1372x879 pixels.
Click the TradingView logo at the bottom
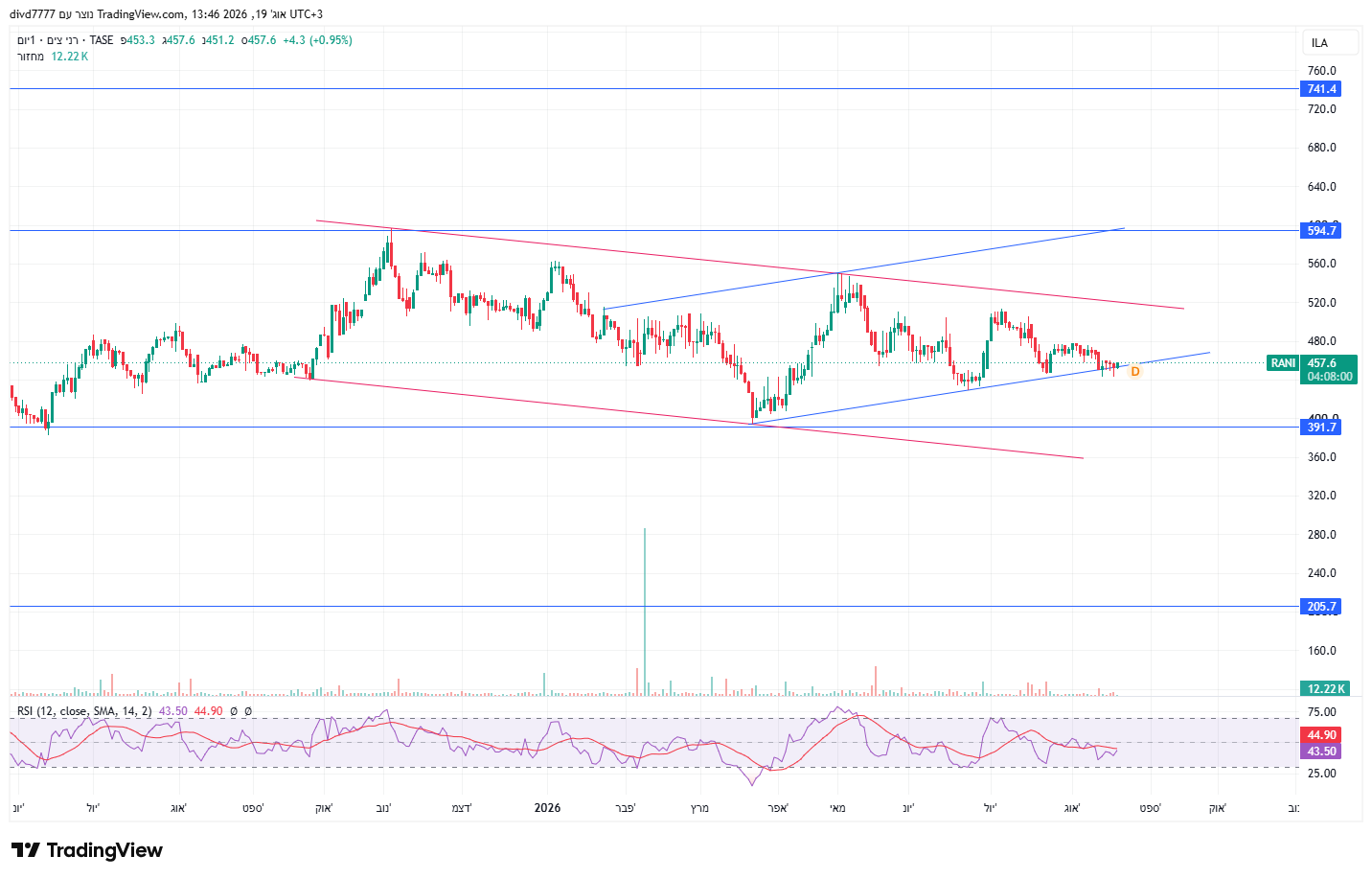[x=87, y=850]
